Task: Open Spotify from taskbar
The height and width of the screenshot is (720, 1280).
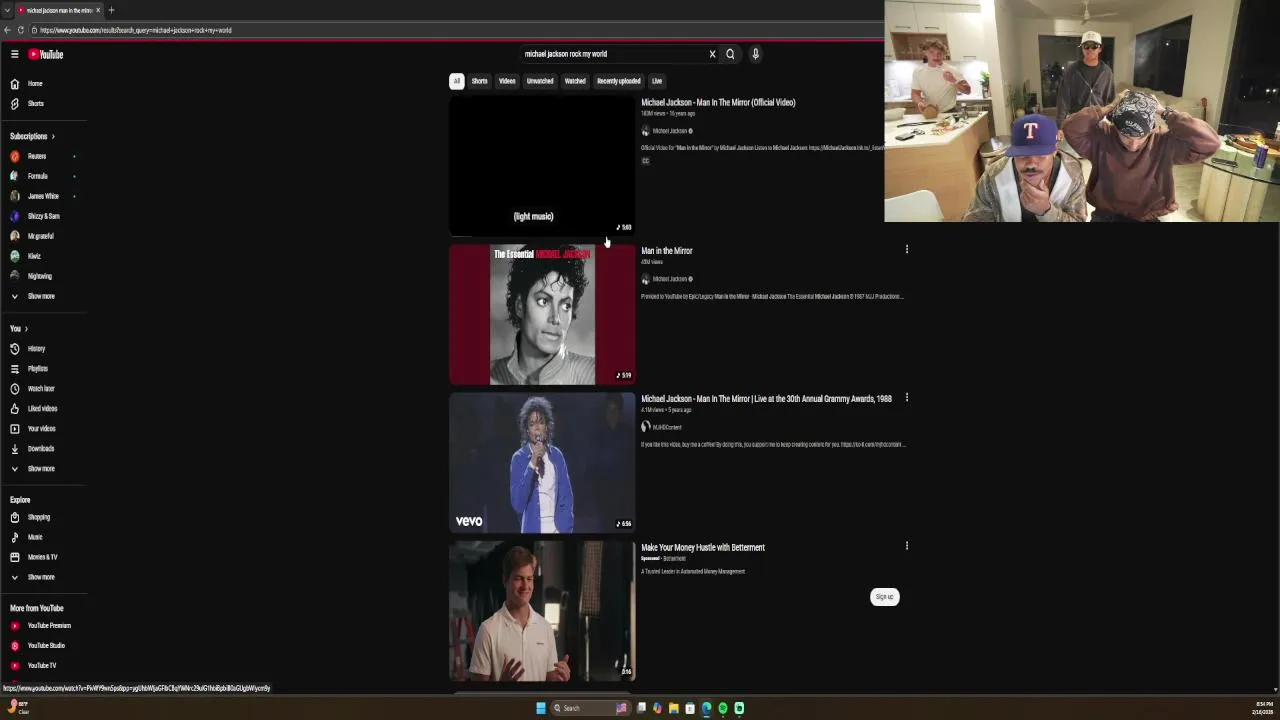Action: click(x=723, y=708)
